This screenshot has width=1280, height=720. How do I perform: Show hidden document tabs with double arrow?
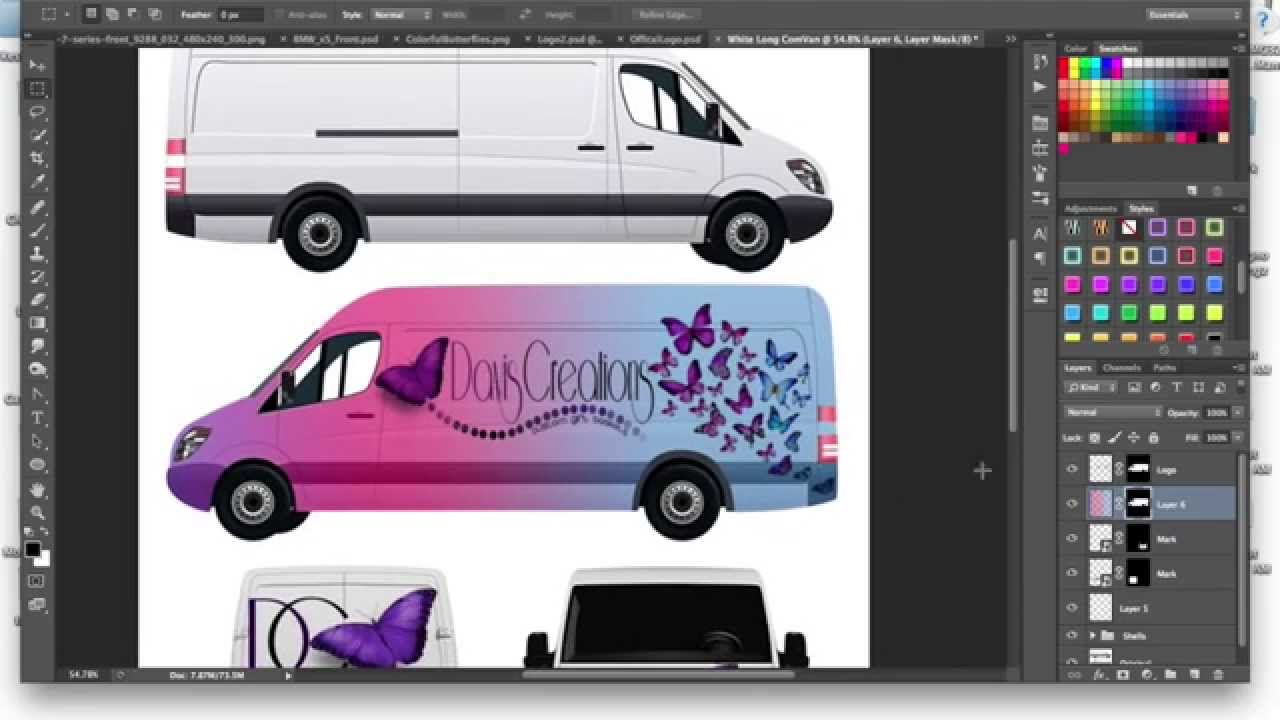click(x=1010, y=39)
